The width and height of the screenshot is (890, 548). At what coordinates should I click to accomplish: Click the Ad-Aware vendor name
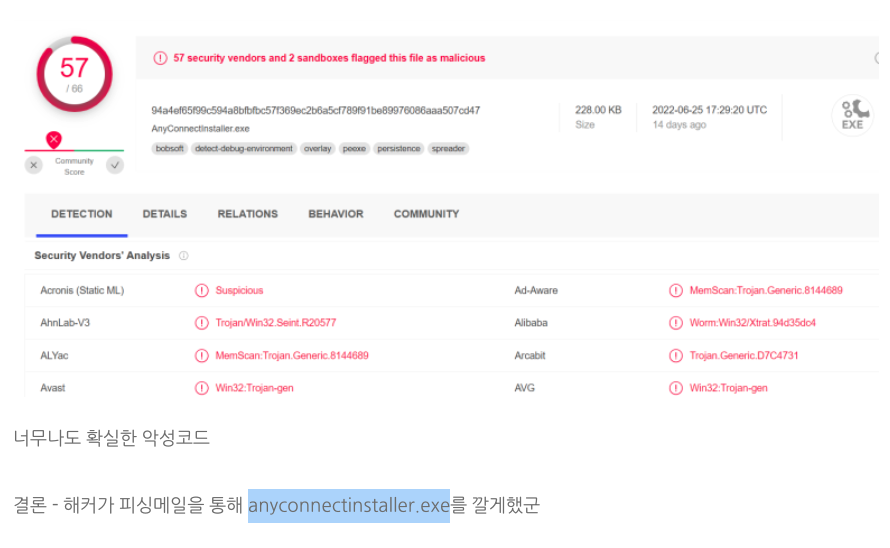(536, 291)
